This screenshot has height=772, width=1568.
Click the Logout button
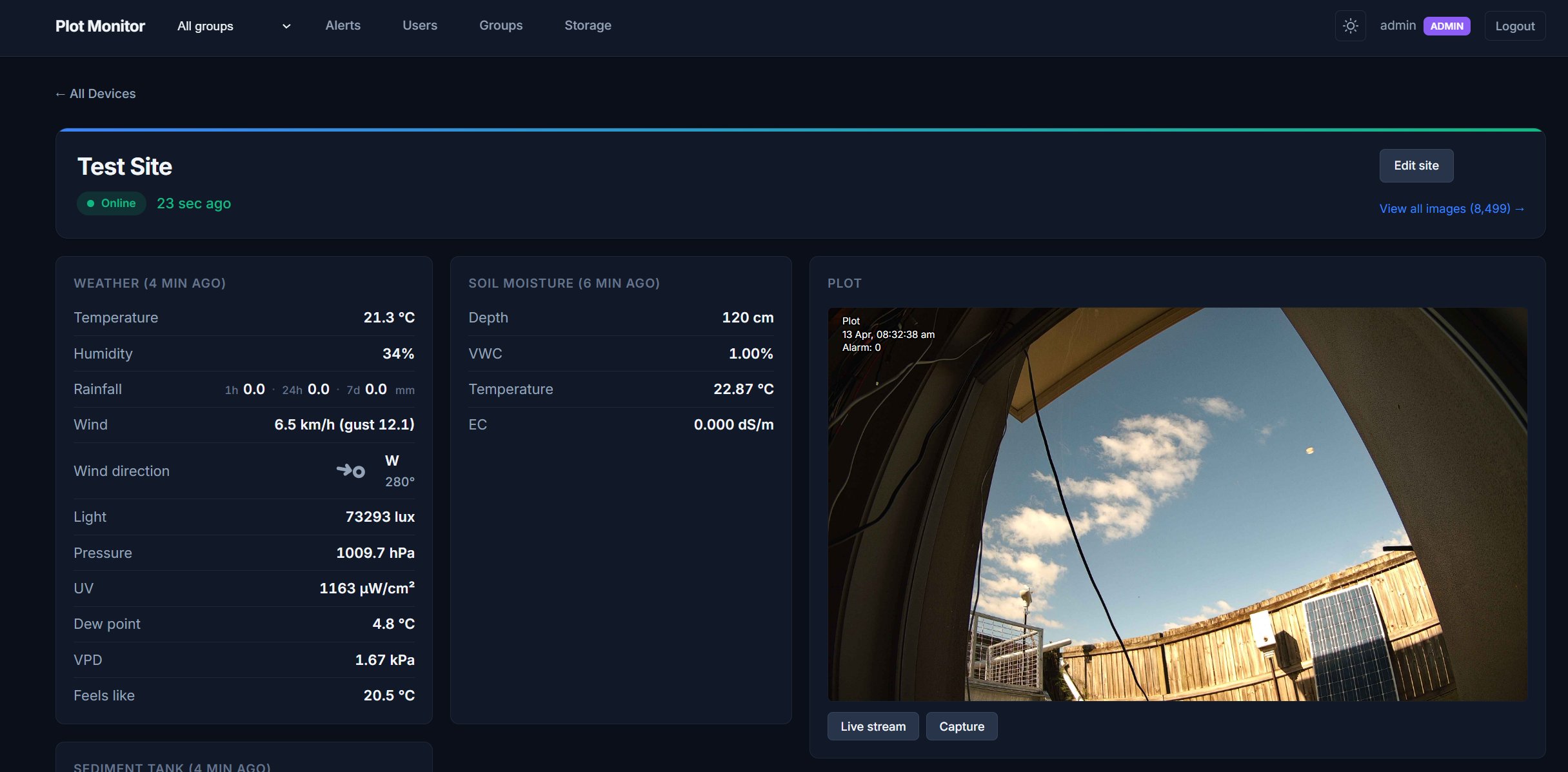tap(1514, 26)
